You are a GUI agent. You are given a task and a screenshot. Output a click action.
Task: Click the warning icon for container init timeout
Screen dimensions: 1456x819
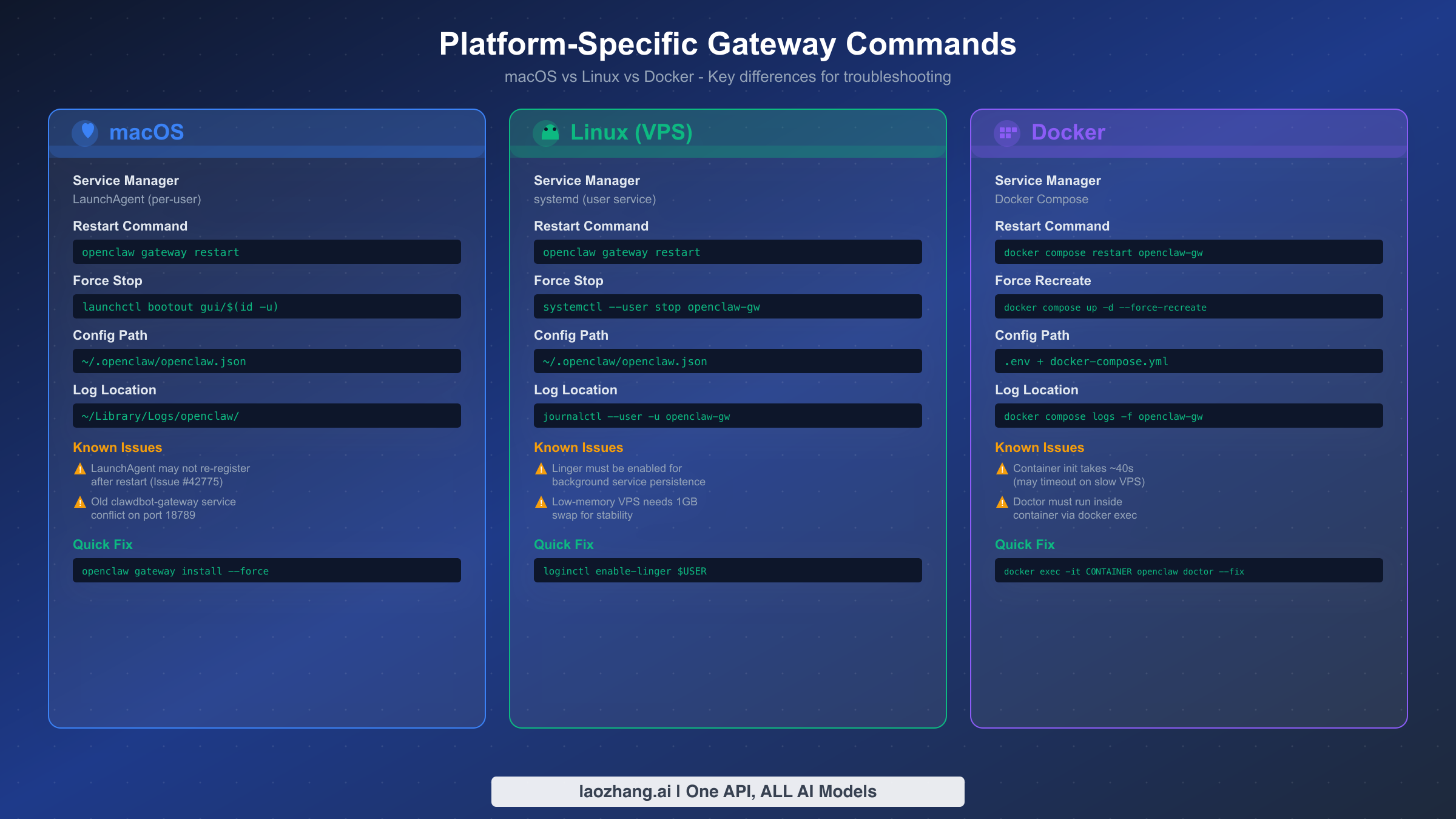(1002, 468)
